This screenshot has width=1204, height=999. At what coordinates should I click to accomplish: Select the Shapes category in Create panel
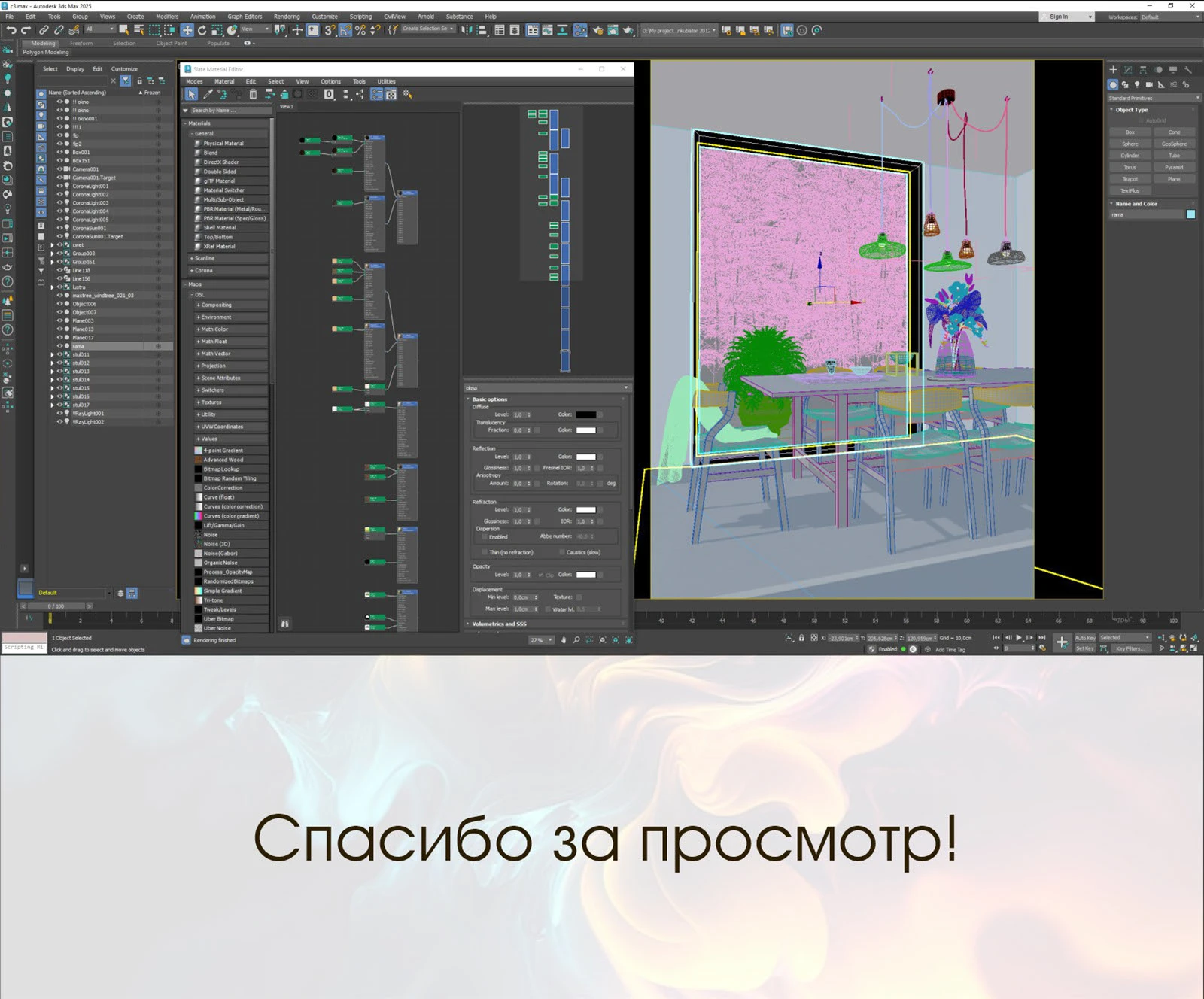1125,85
